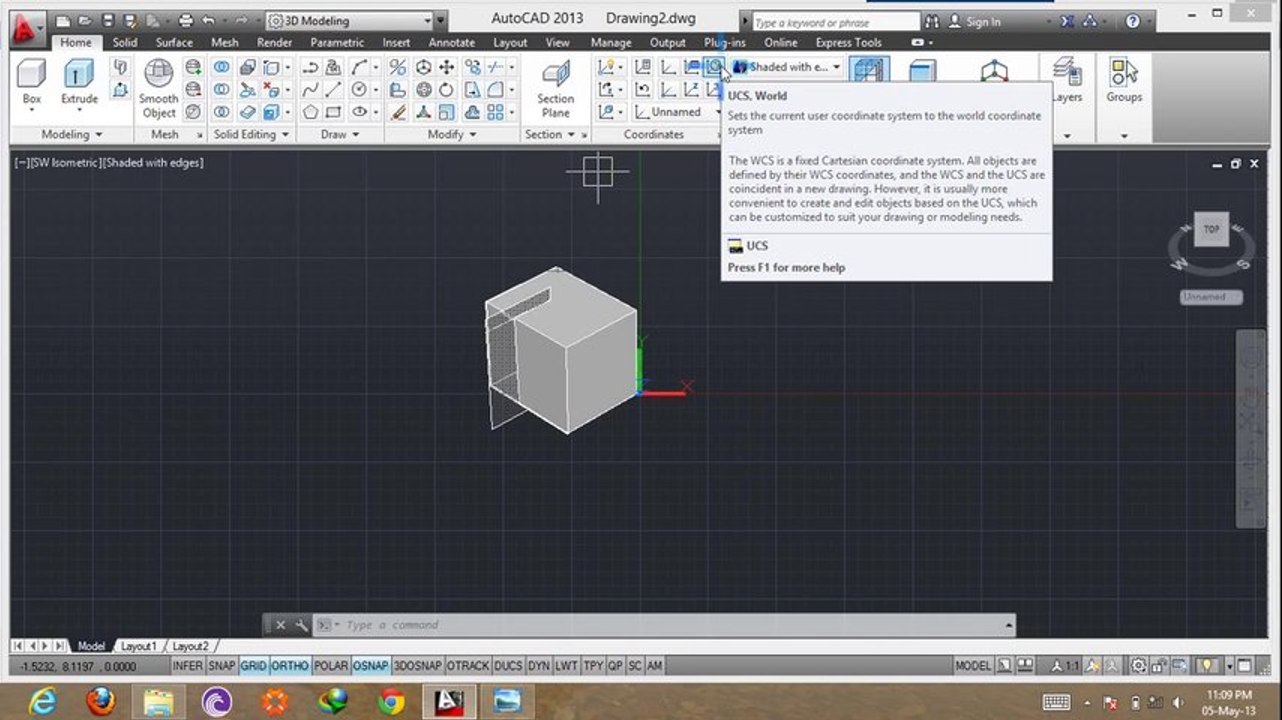
Task: Toggle DUCS dynamic UCS in status bar
Action: [508, 666]
